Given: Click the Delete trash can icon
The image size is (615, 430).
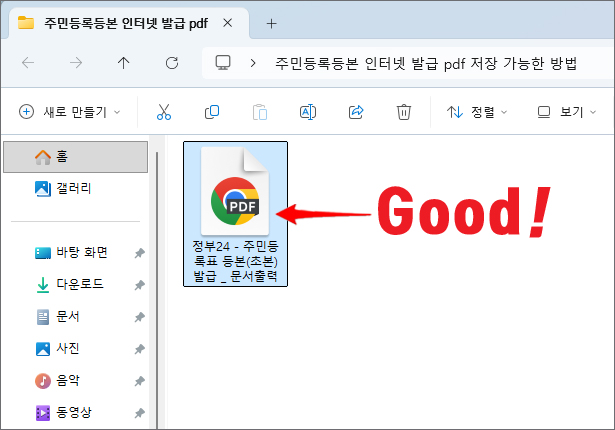Looking at the screenshot, I should tap(404, 112).
